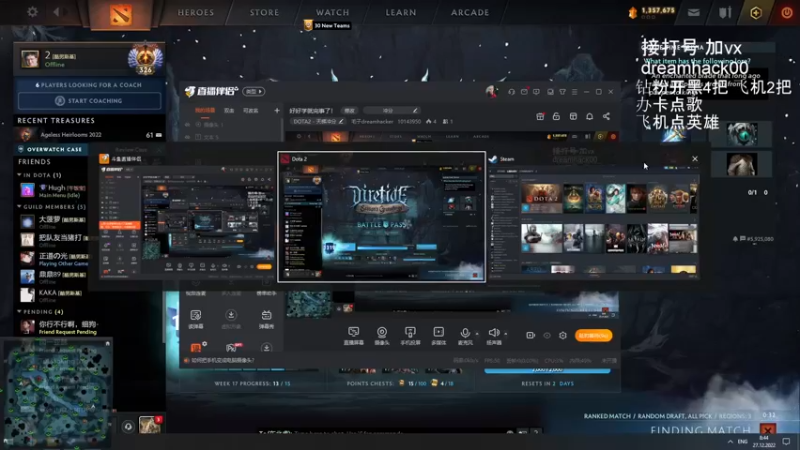Collapse the IN DOTA friends group
800x450 pixels.
tap(19, 175)
